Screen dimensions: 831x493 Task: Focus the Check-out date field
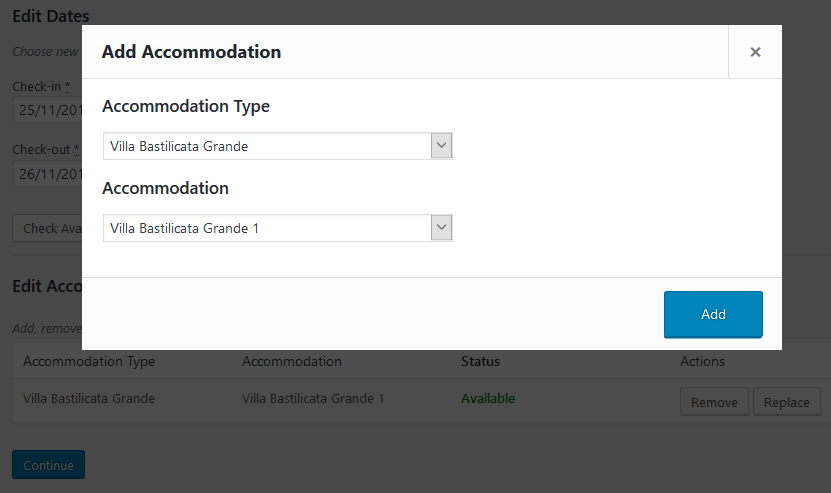(47, 174)
